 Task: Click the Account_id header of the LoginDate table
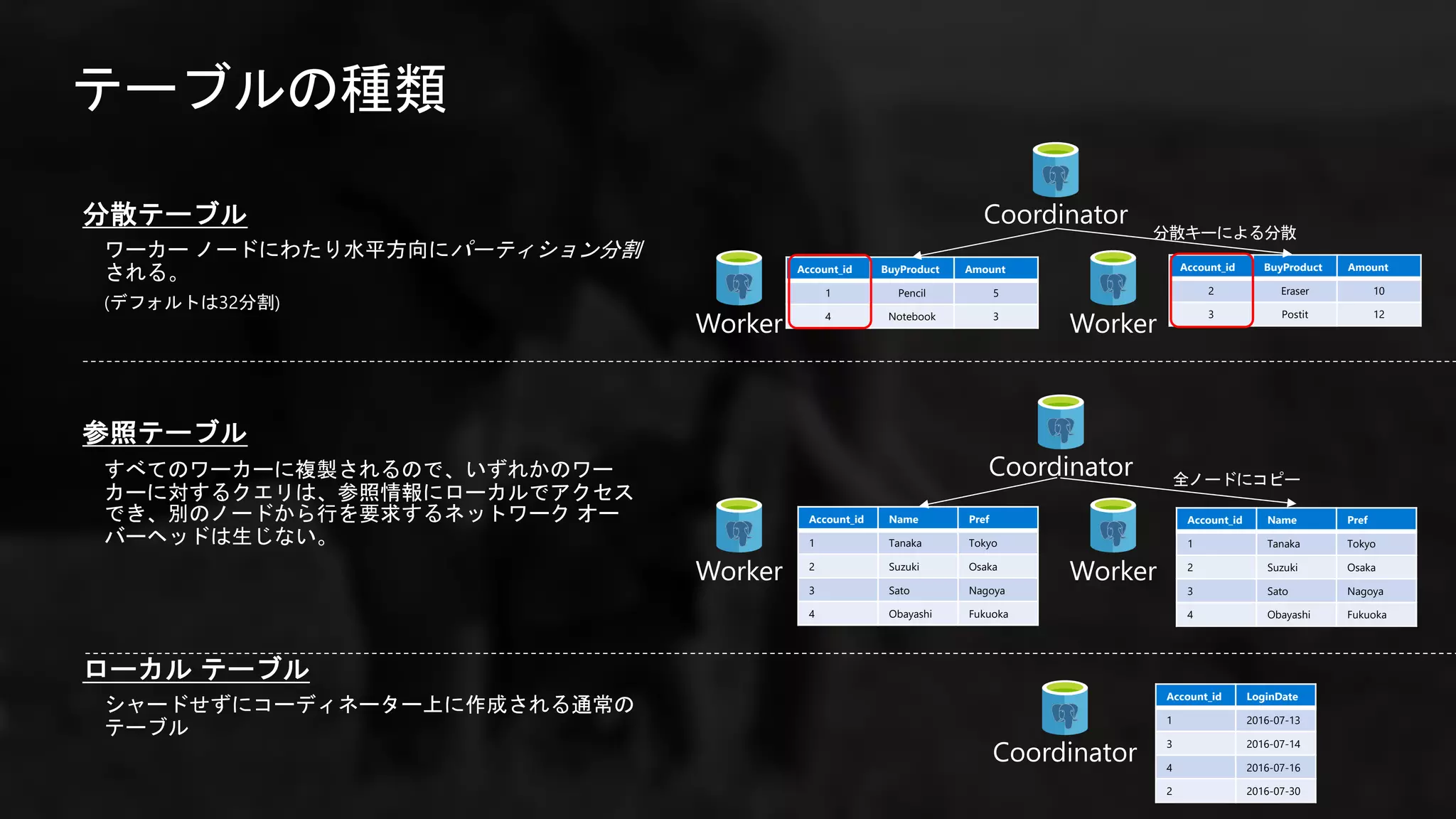[x=1196, y=697]
